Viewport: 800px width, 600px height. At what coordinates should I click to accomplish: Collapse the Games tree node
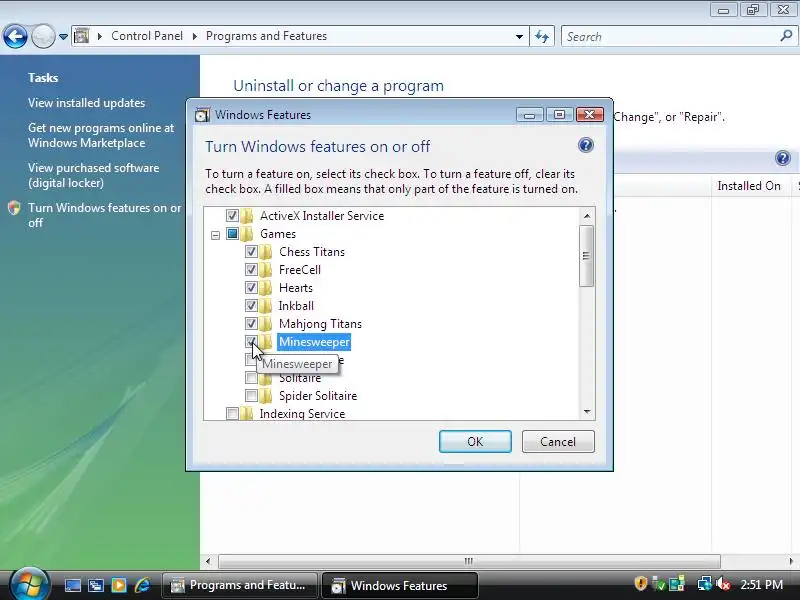click(x=215, y=235)
